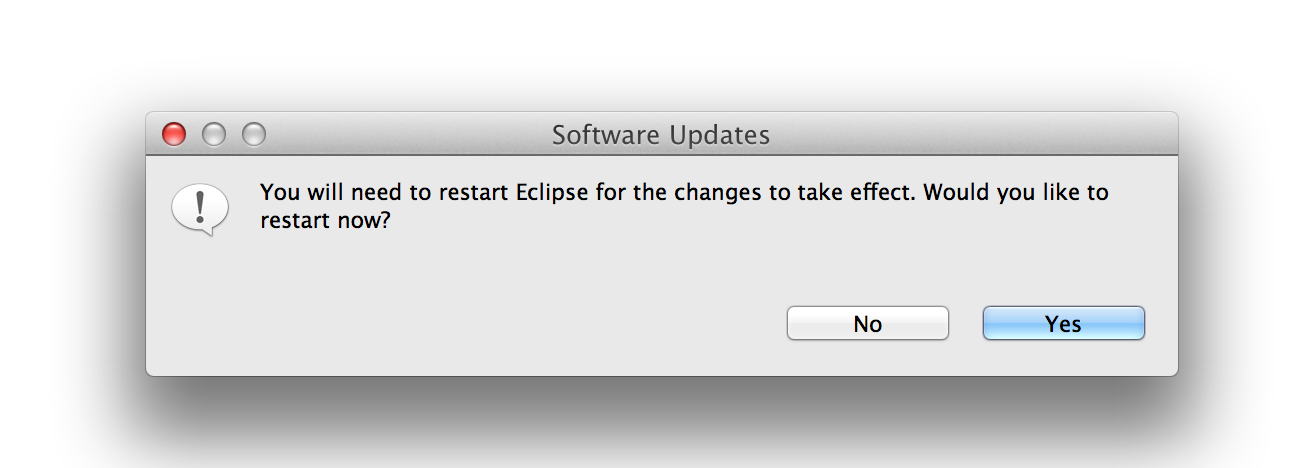Click the exclamation speech bubble icon
Image resolution: width=1300 pixels, height=468 pixels.
[x=200, y=208]
